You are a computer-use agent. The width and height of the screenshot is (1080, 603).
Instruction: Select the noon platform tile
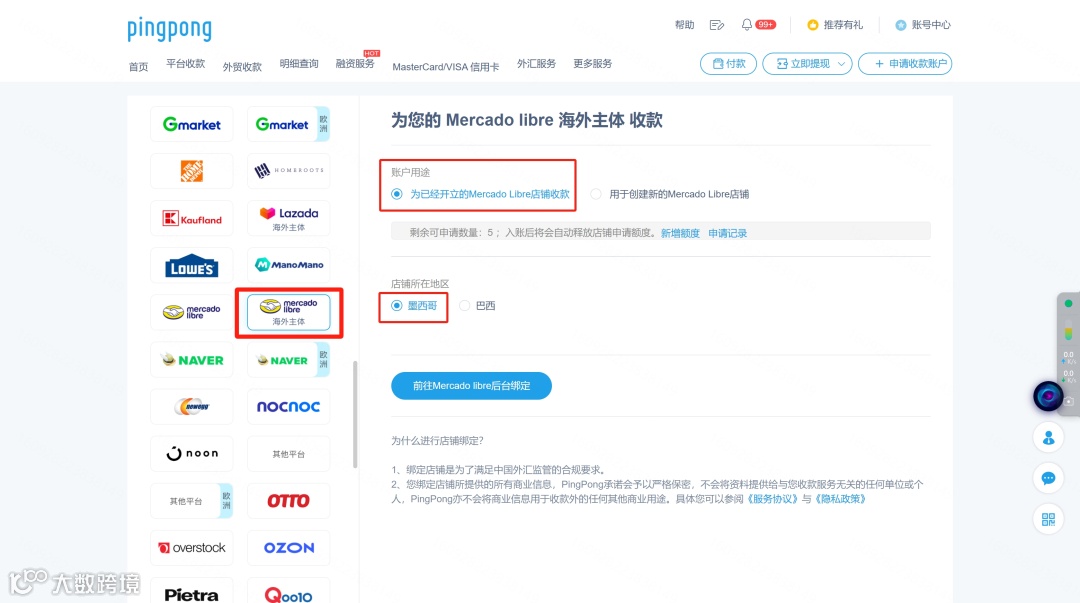(x=191, y=453)
